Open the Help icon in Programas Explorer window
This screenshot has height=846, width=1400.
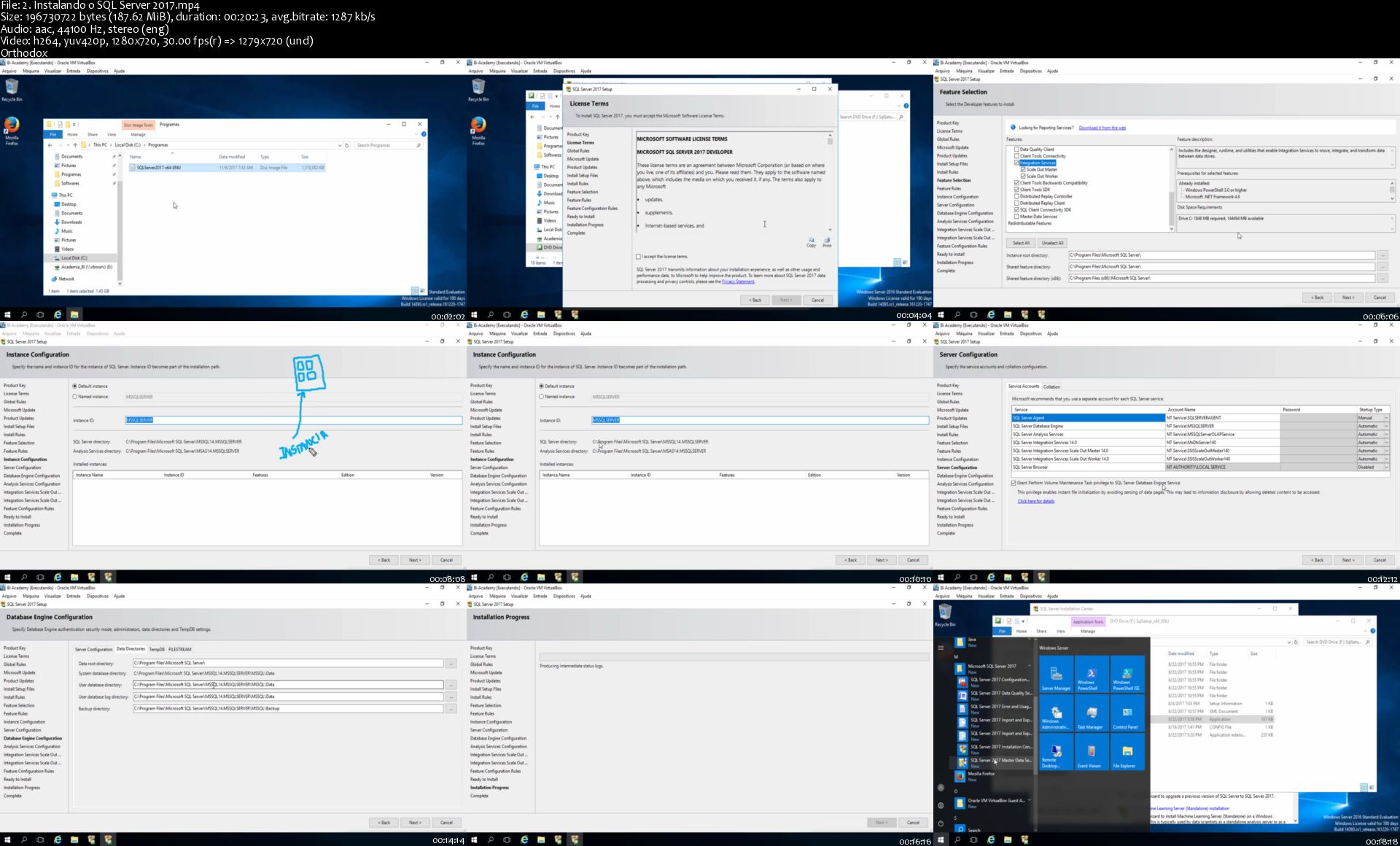(x=424, y=134)
